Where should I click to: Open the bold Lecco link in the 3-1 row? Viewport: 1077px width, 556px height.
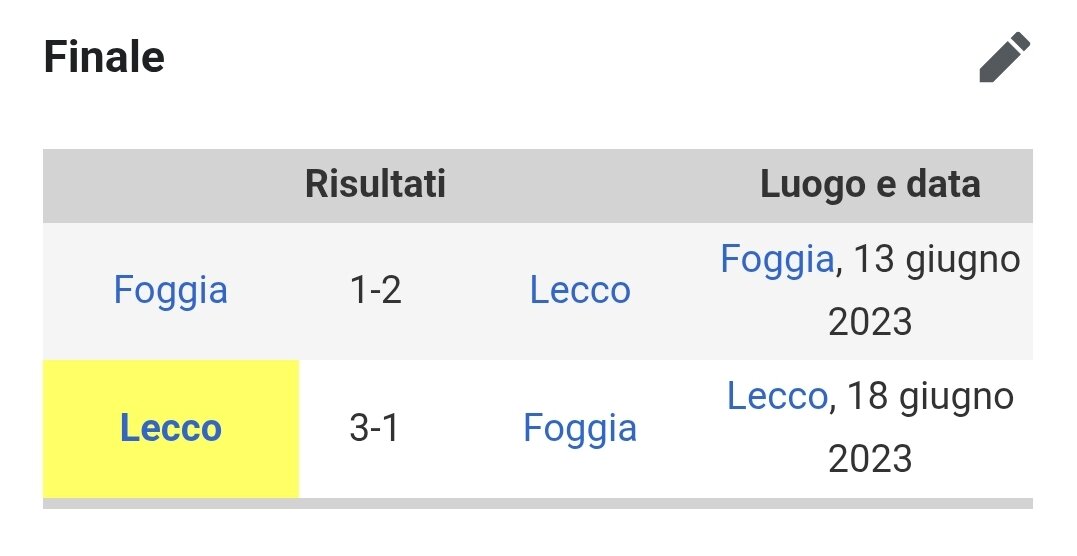pyautogui.click(x=170, y=428)
